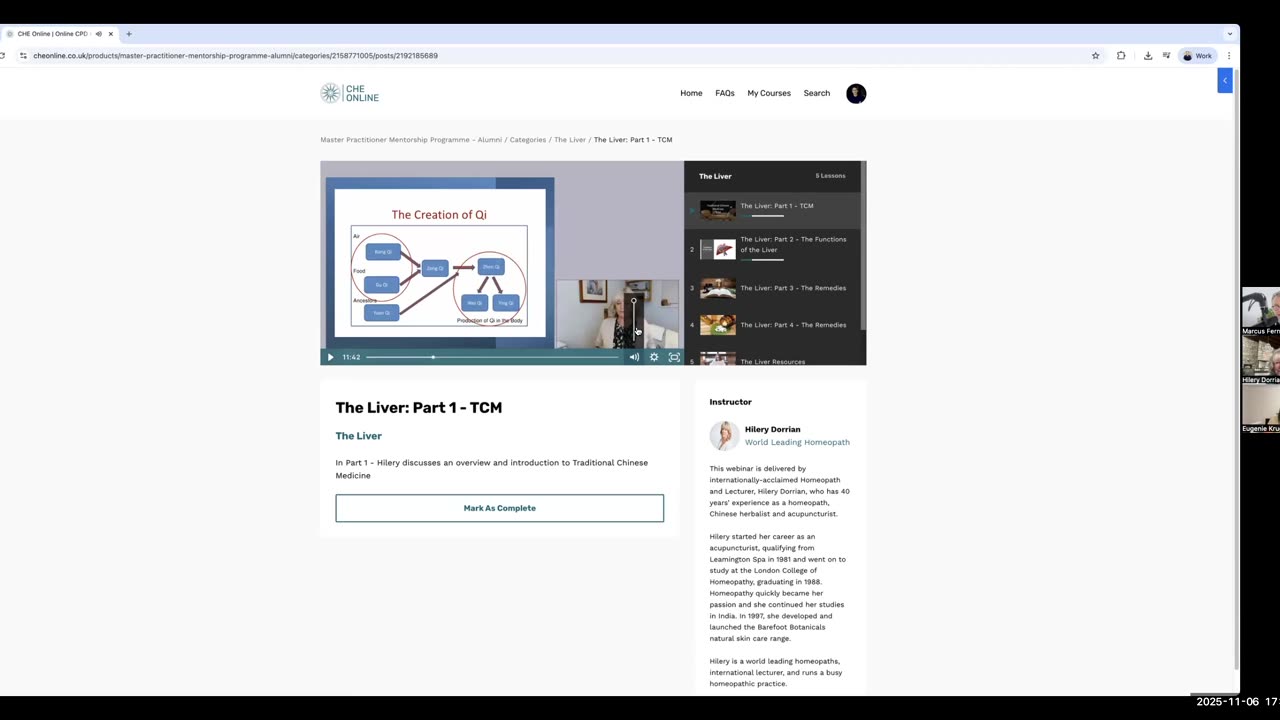The width and height of the screenshot is (1280, 720).
Task: Reload the page
Action: [3, 56]
